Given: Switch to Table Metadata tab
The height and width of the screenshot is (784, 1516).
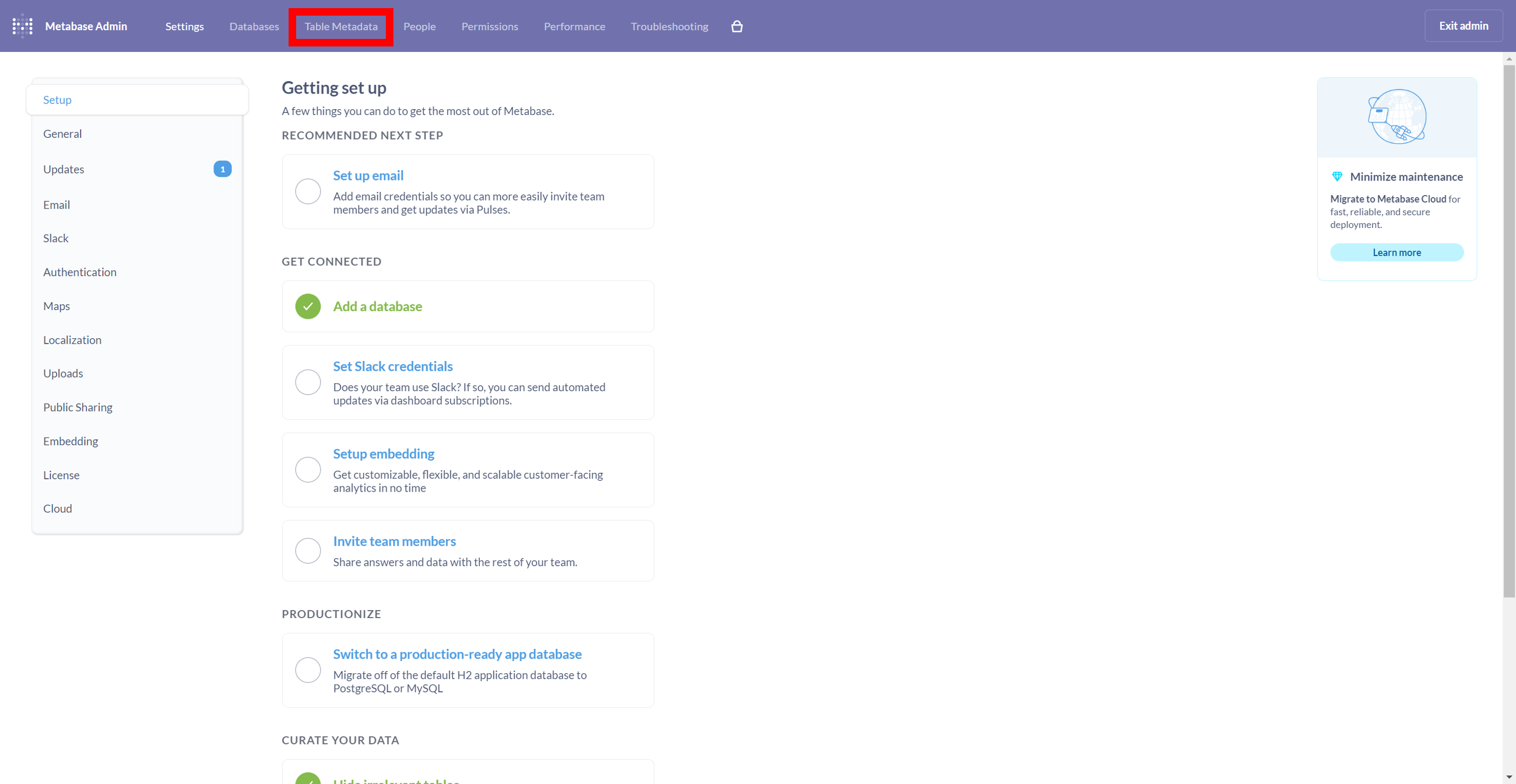Looking at the screenshot, I should pyautogui.click(x=340, y=26).
